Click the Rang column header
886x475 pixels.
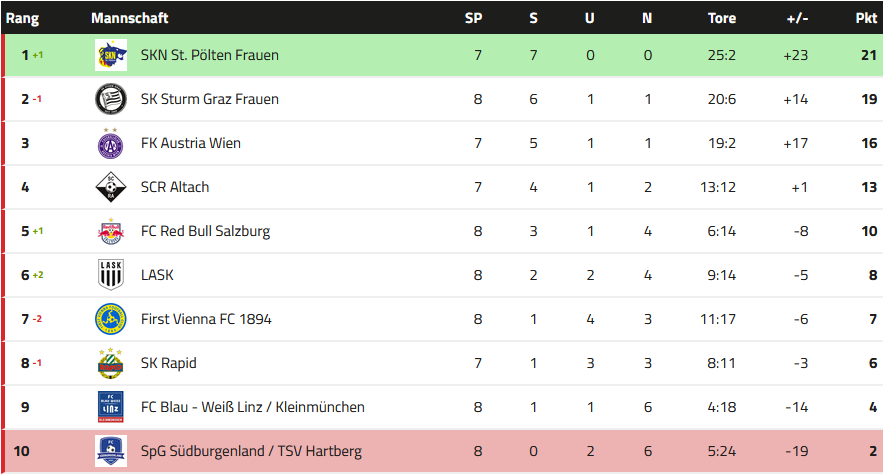23,19
